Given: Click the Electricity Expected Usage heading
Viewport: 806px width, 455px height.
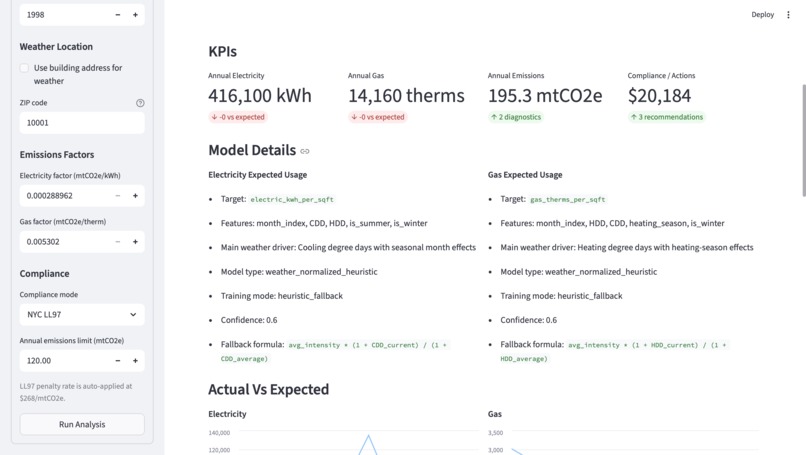Looking at the screenshot, I should click(258, 175).
